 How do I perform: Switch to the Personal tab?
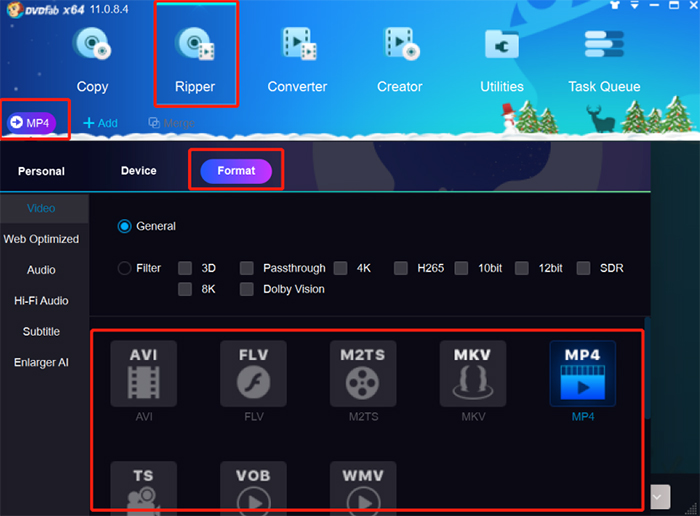pos(41,171)
